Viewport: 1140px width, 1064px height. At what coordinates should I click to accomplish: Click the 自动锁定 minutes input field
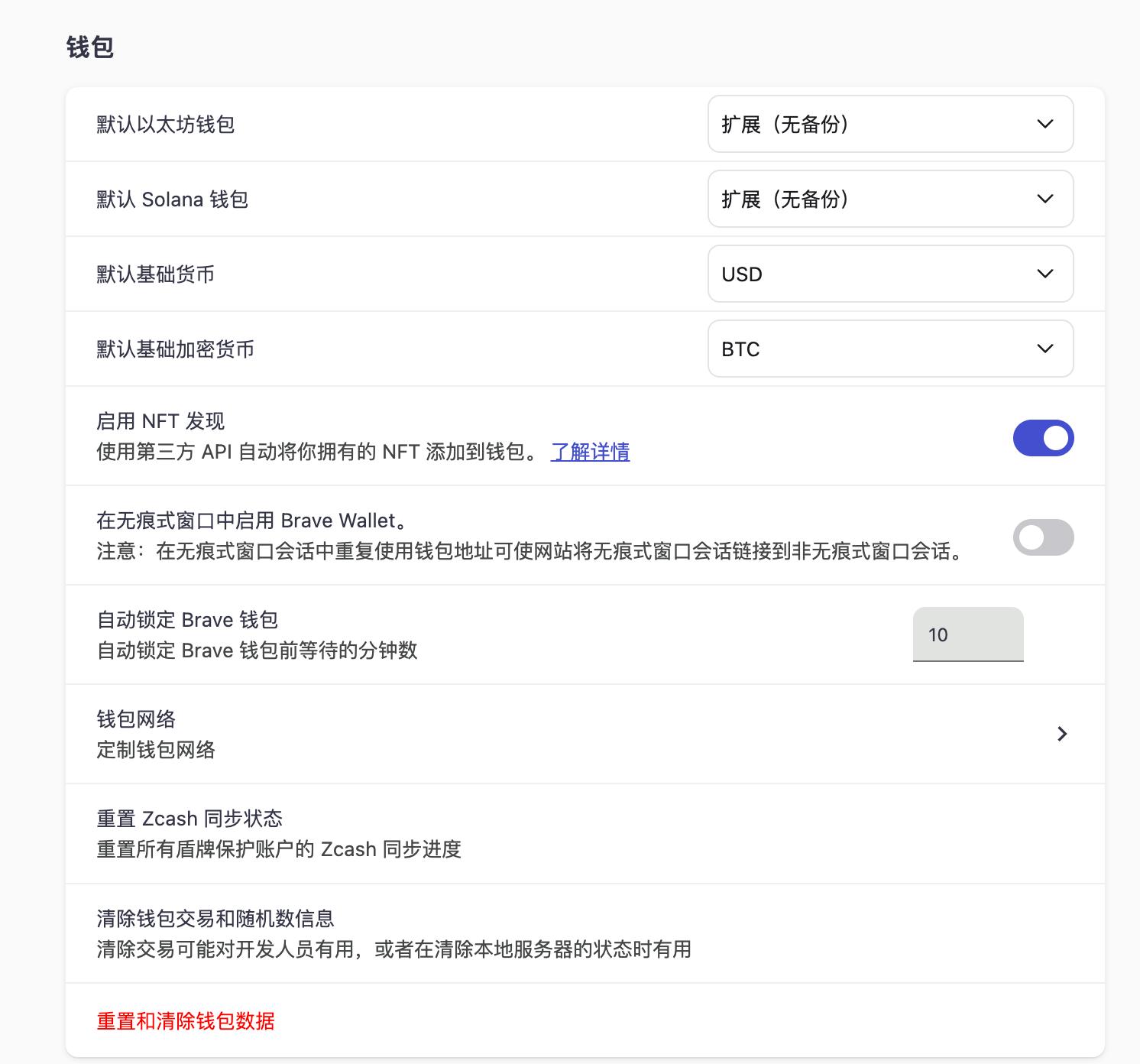click(x=968, y=634)
